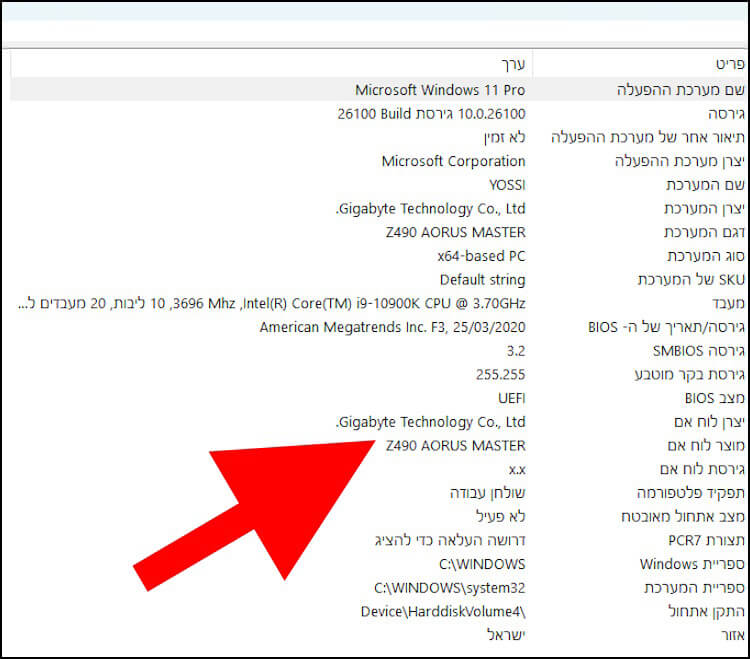Select the 'מצב אתחול מאובטח' label

(683, 517)
